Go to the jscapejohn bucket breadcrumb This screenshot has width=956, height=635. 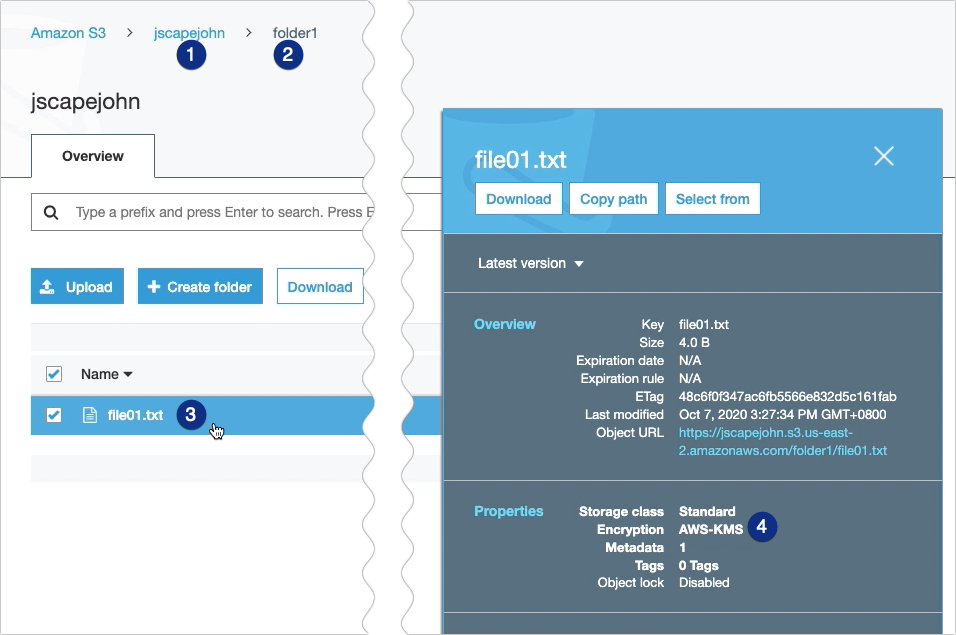tap(189, 33)
